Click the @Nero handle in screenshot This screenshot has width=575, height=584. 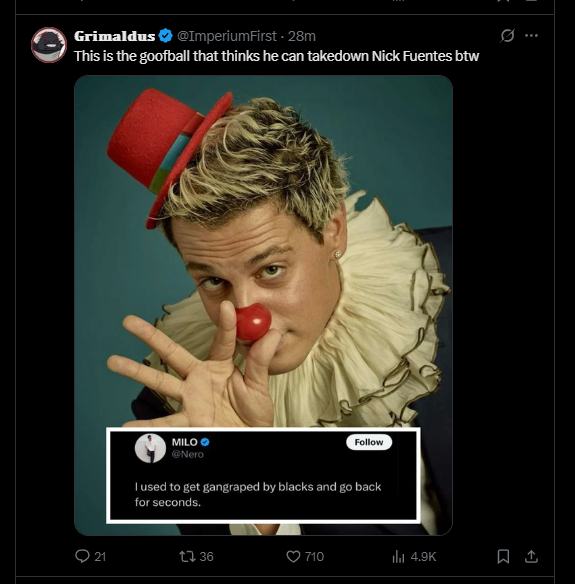point(188,454)
